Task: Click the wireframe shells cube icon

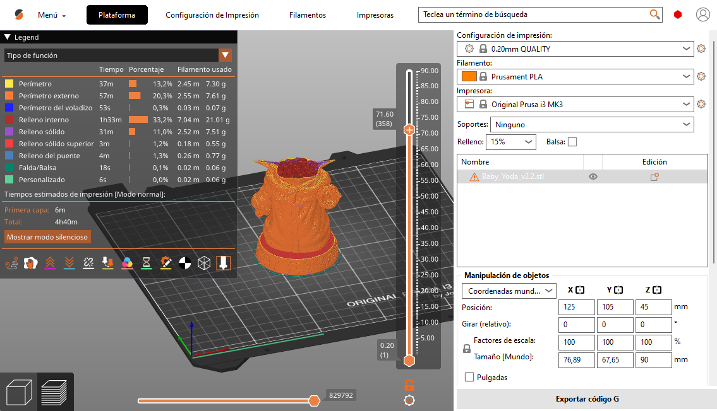Action: tap(203, 263)
